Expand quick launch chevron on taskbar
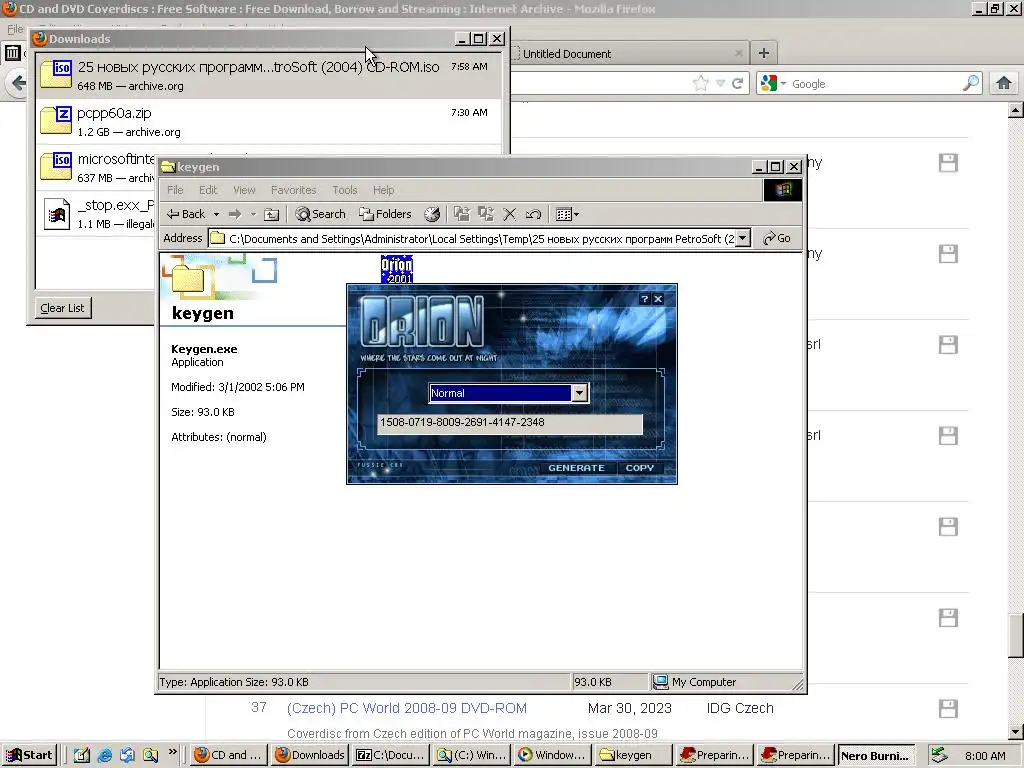Screen dimensions: 1024x768 [172, 752]
